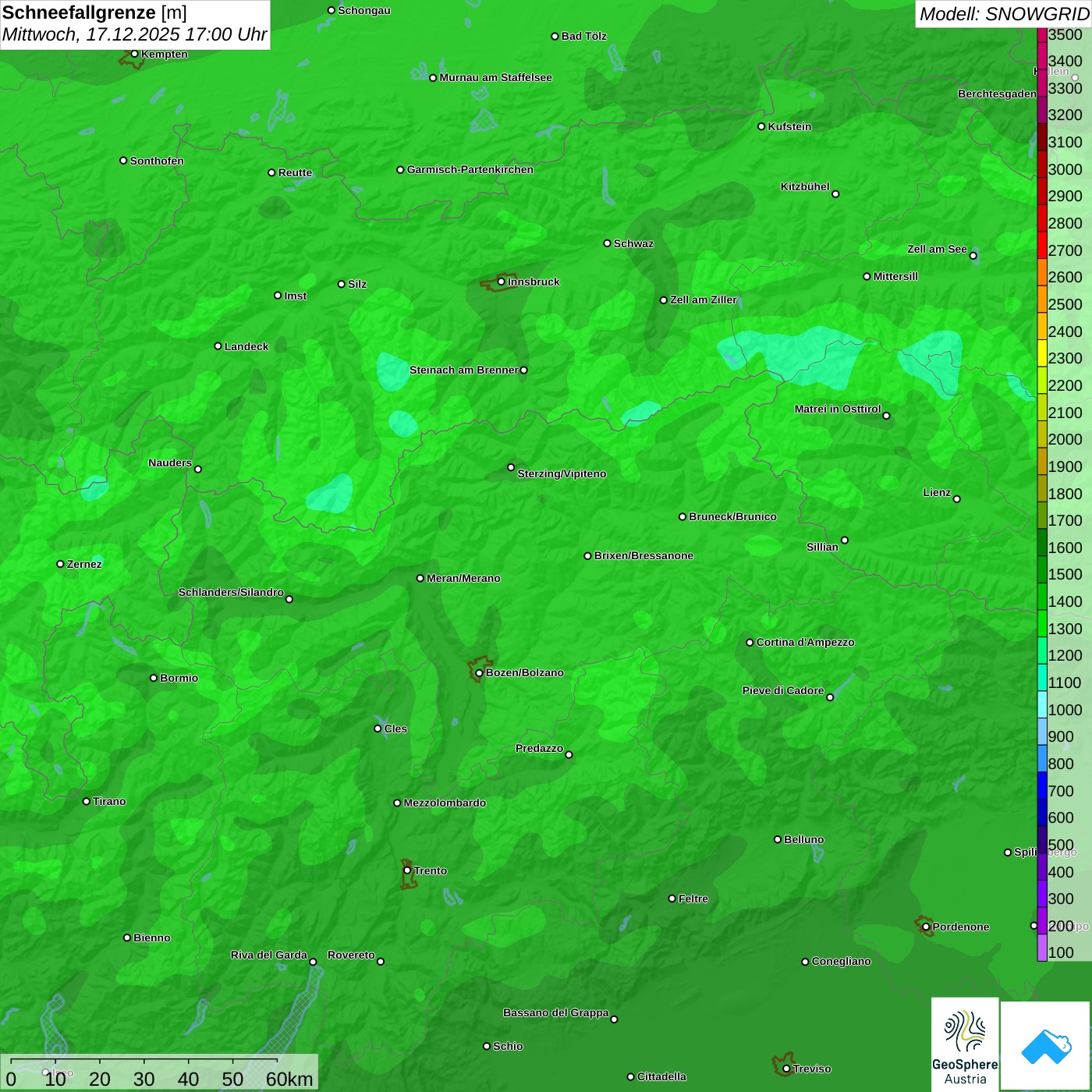Click the Bozen/Bolzano city marker
The height and width of the screenshot is (1092, 1092).
[x=479, y=673]
